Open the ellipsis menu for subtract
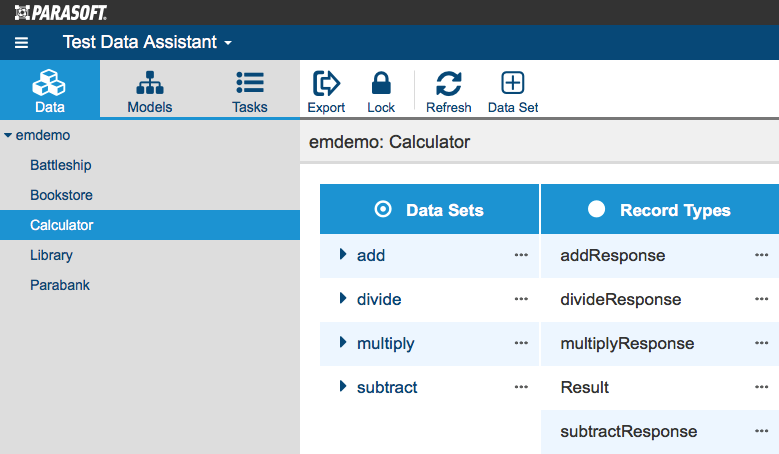Viewport: 779px width, 454px height. coord(521,387)
